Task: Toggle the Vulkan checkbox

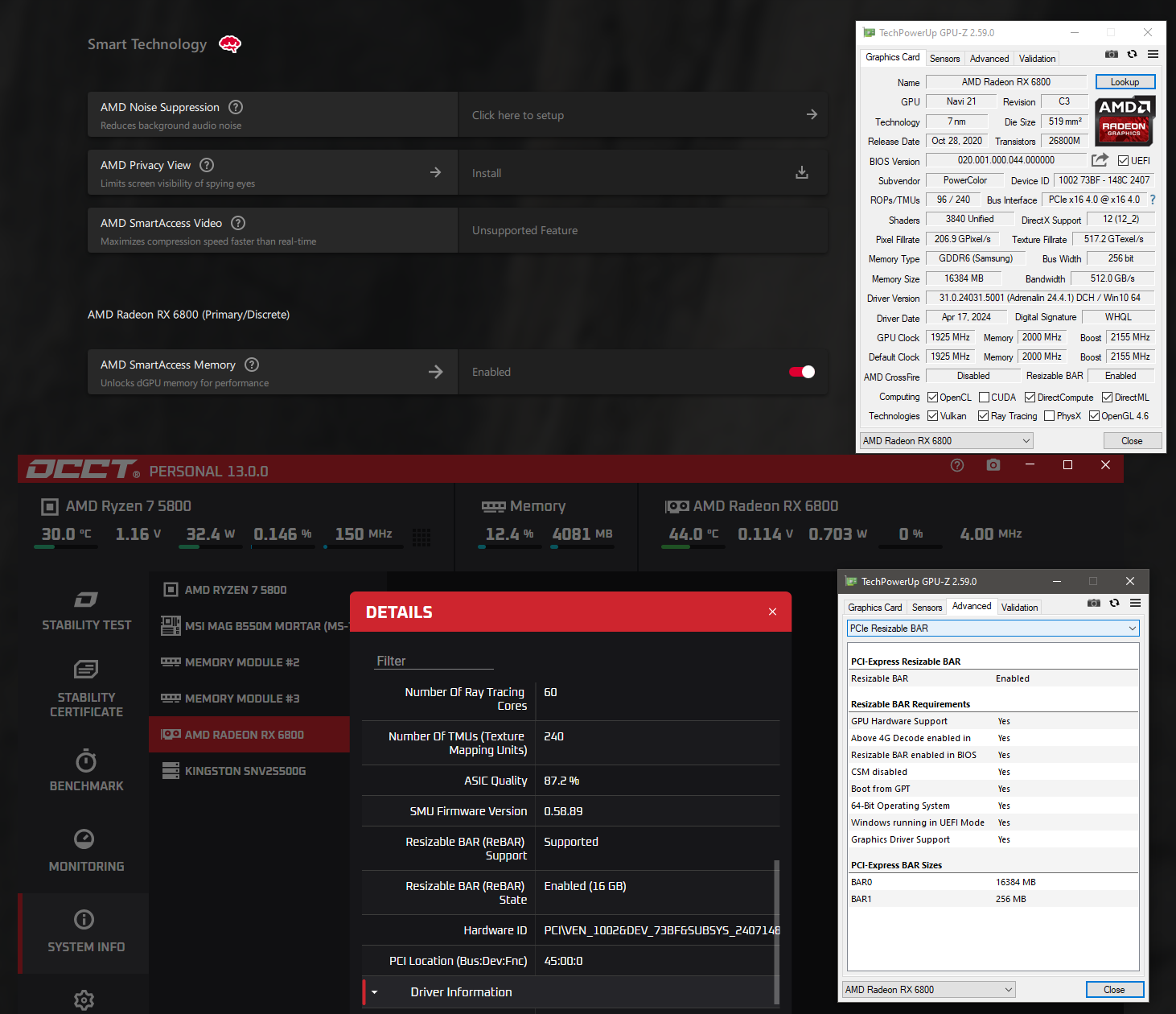Action: click(x=932, y=416)
